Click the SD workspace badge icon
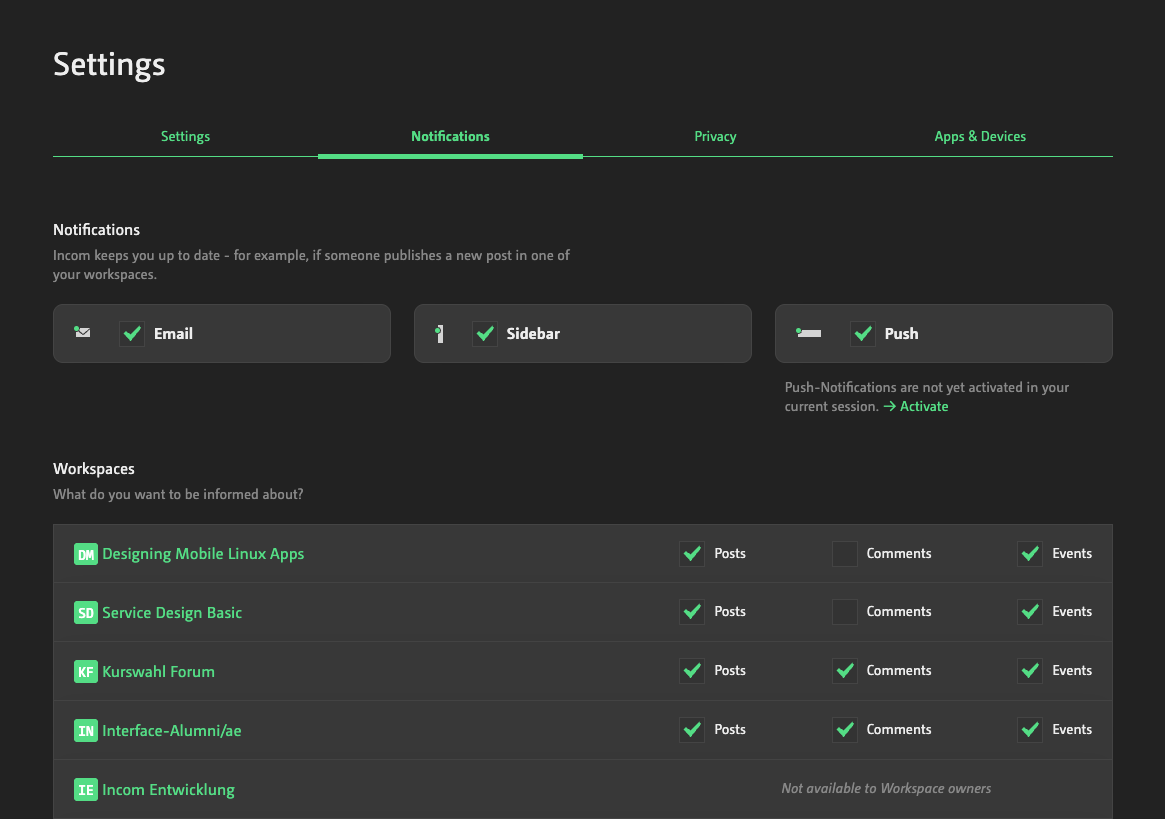This screenshot has height=819, width=1165. (x=85, y=612)
